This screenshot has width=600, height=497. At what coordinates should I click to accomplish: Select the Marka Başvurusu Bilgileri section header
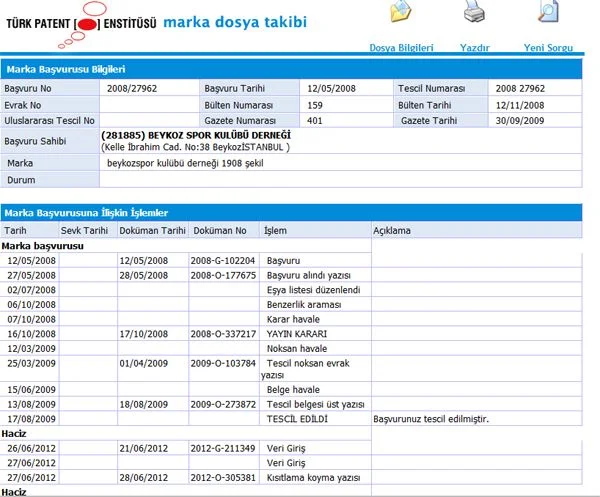(x=66, y=69)
